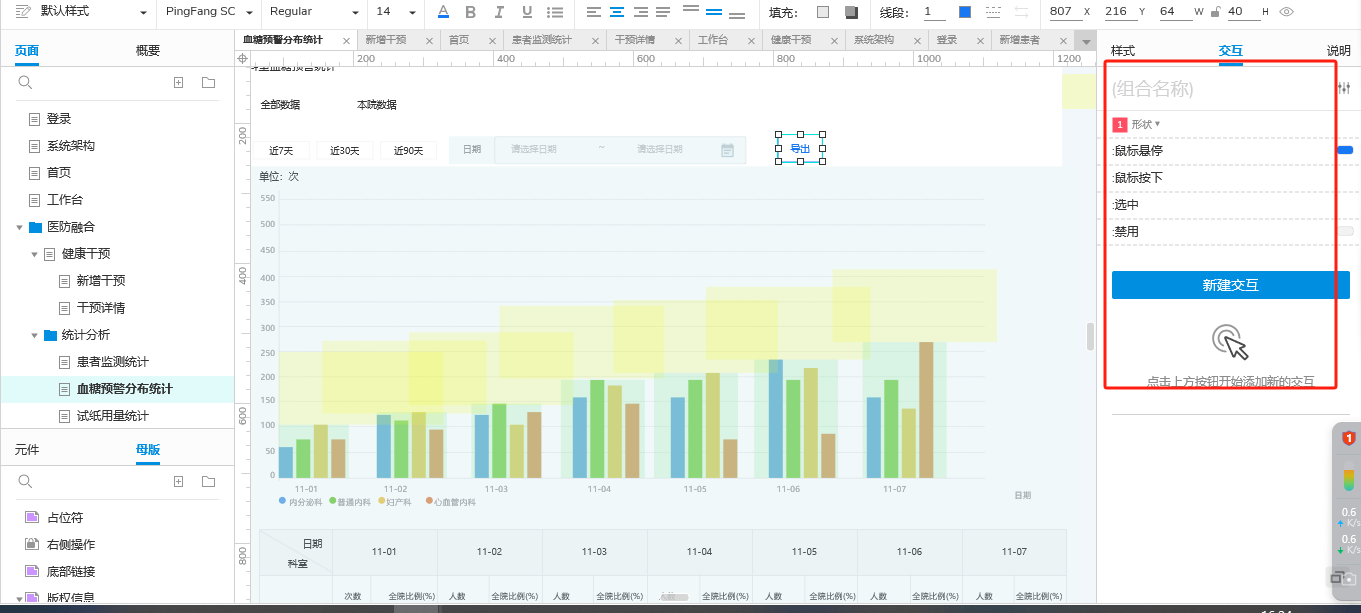
Task: Click the 导出 button on canvas
Action: point(800,148)
